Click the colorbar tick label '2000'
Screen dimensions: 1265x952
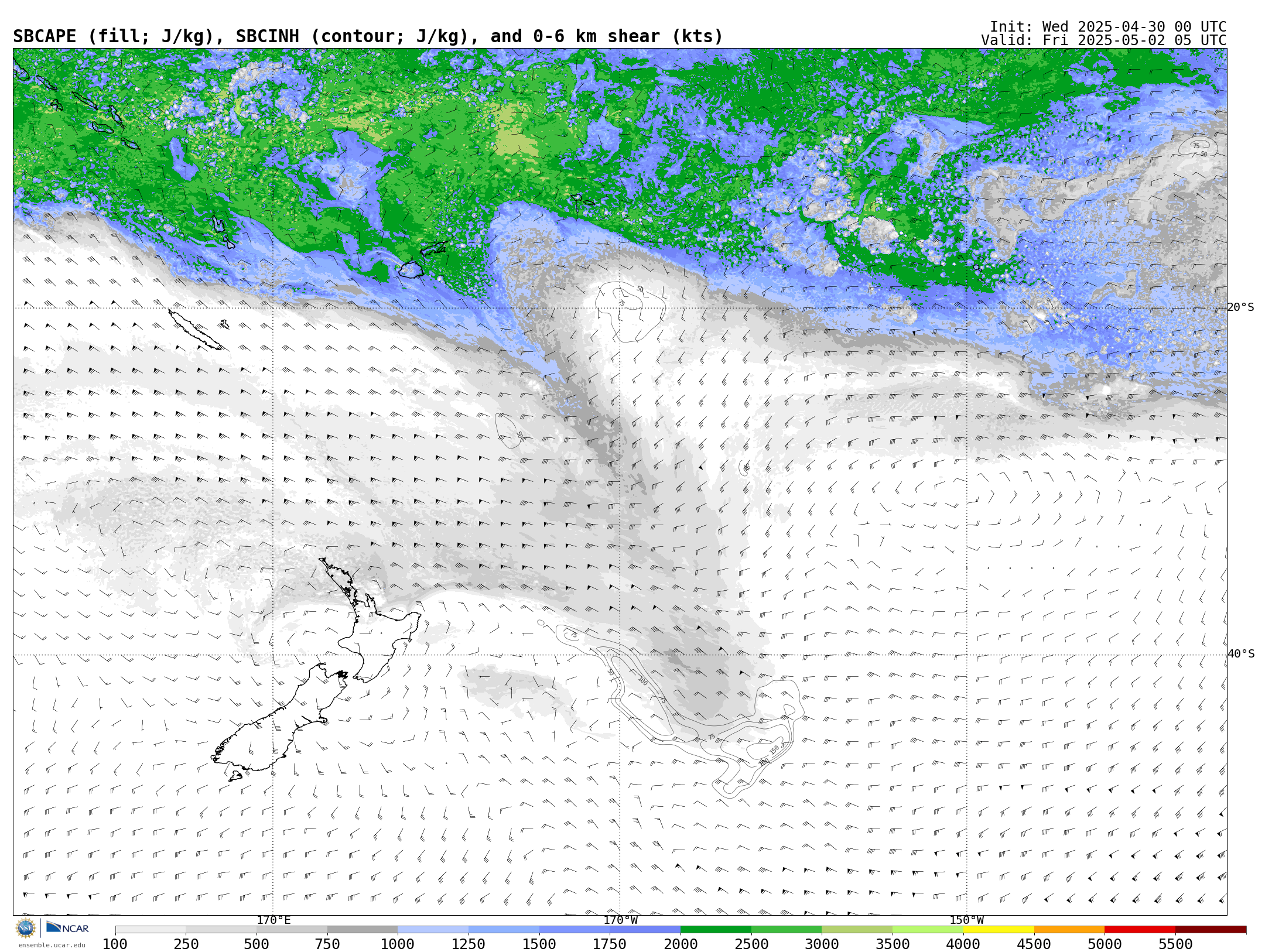(681, 944)
